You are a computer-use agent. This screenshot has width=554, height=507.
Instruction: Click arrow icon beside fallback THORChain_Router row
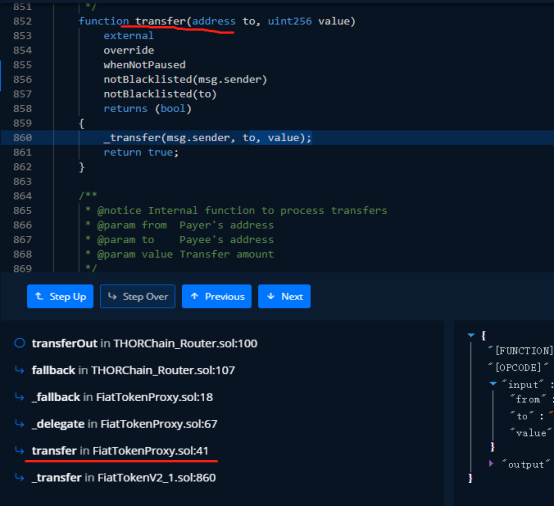[x=19, y=370]
